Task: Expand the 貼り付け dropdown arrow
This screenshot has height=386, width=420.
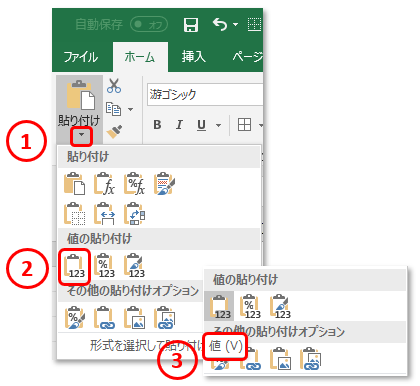Action: [81, 135]
